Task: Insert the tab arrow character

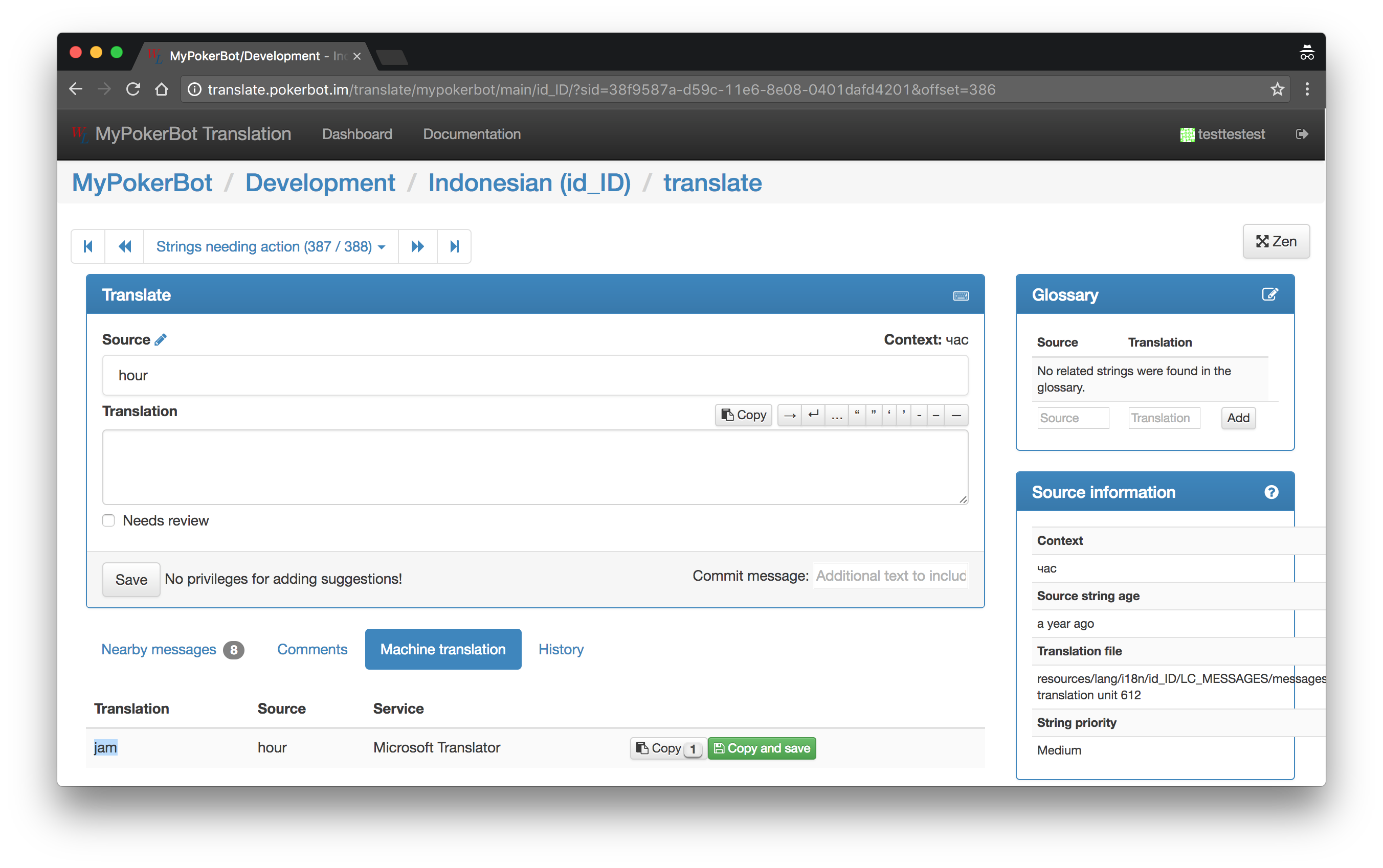Action: point(790,415)
